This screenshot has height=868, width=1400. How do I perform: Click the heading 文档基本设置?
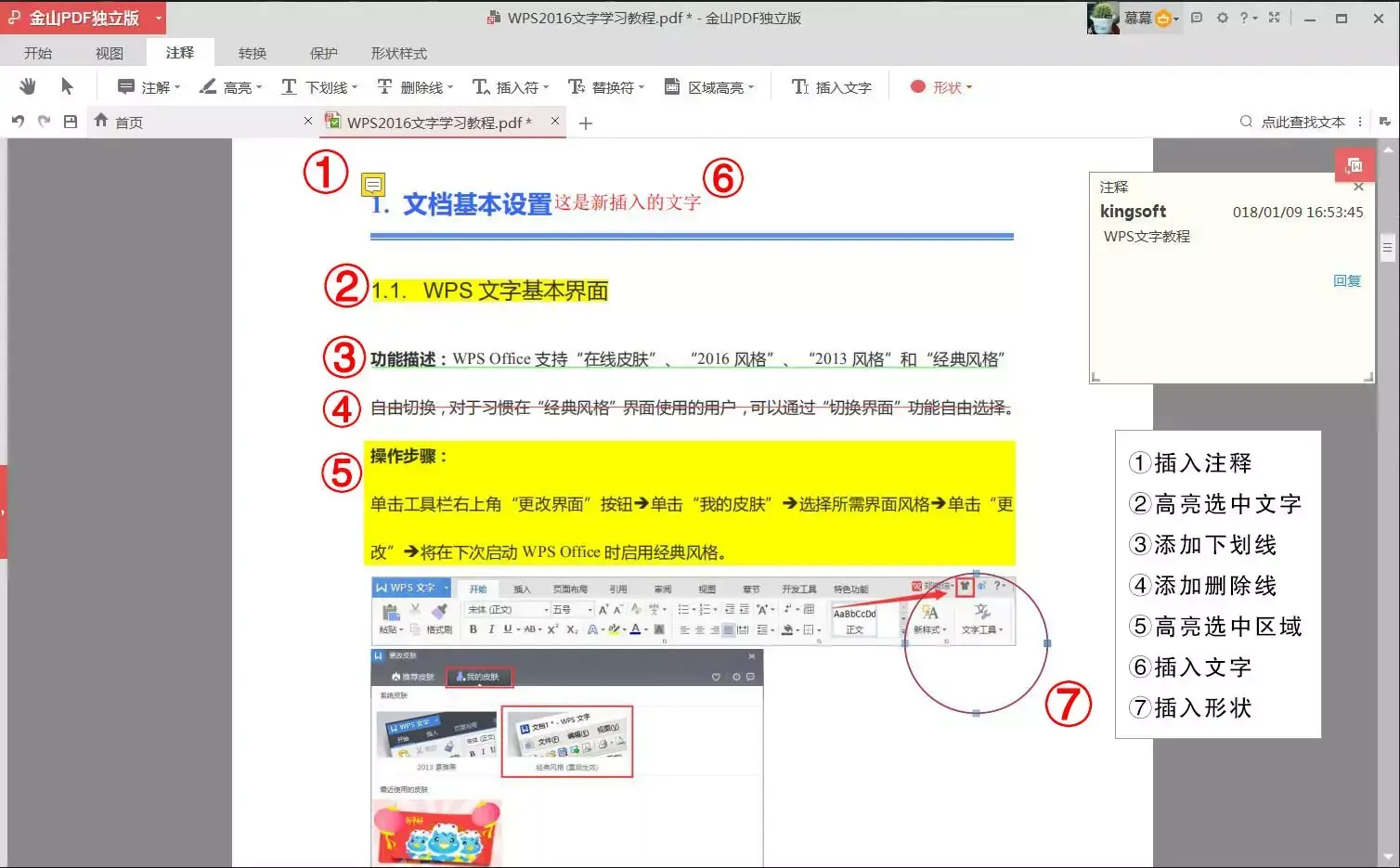coord(477,204)
